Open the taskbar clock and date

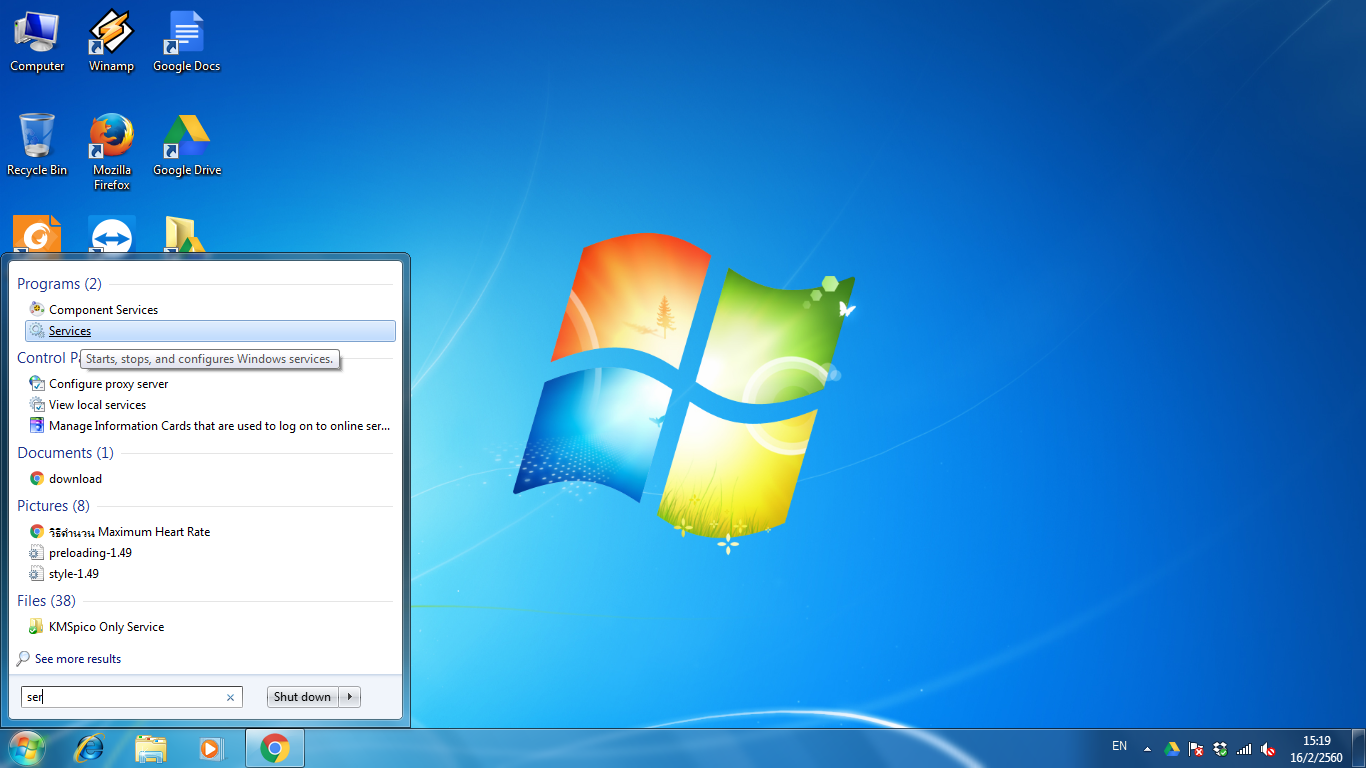[x=1316, y=749]
